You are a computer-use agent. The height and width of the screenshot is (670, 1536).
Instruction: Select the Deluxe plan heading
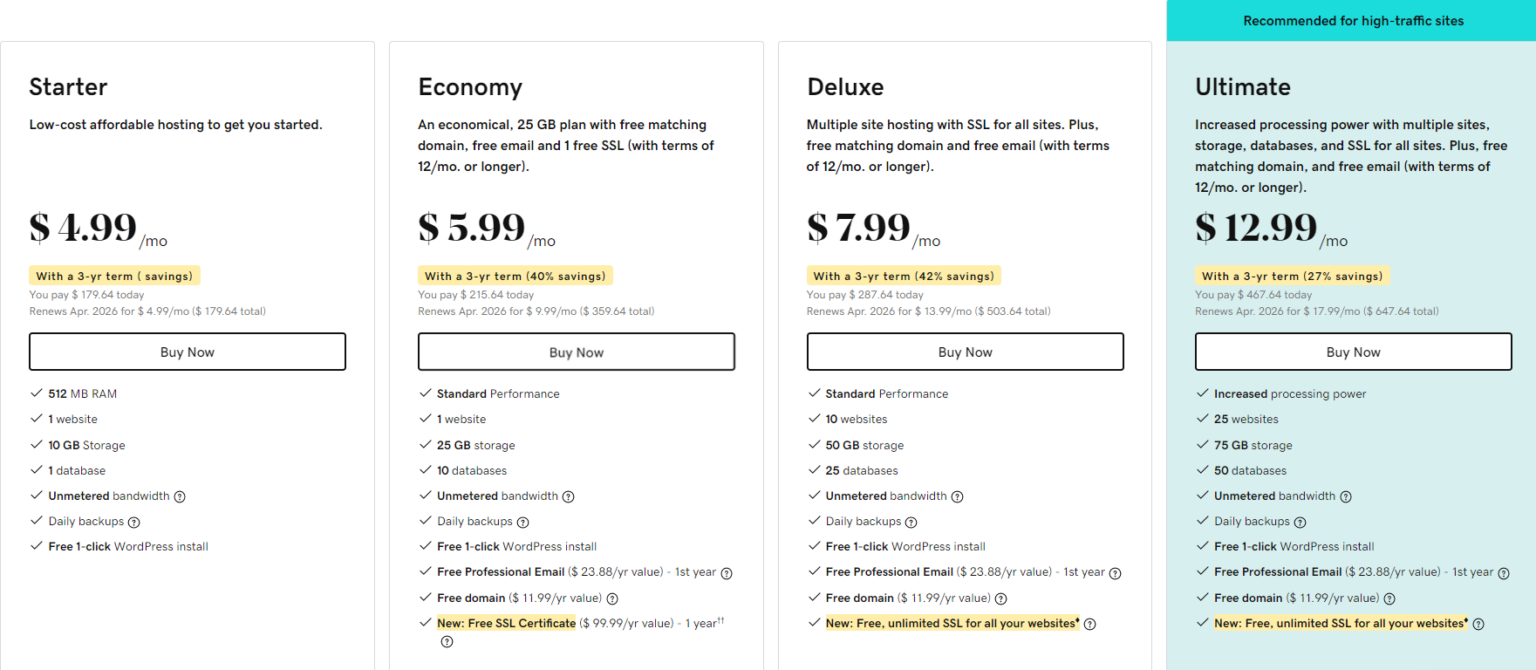pos(845,87)
